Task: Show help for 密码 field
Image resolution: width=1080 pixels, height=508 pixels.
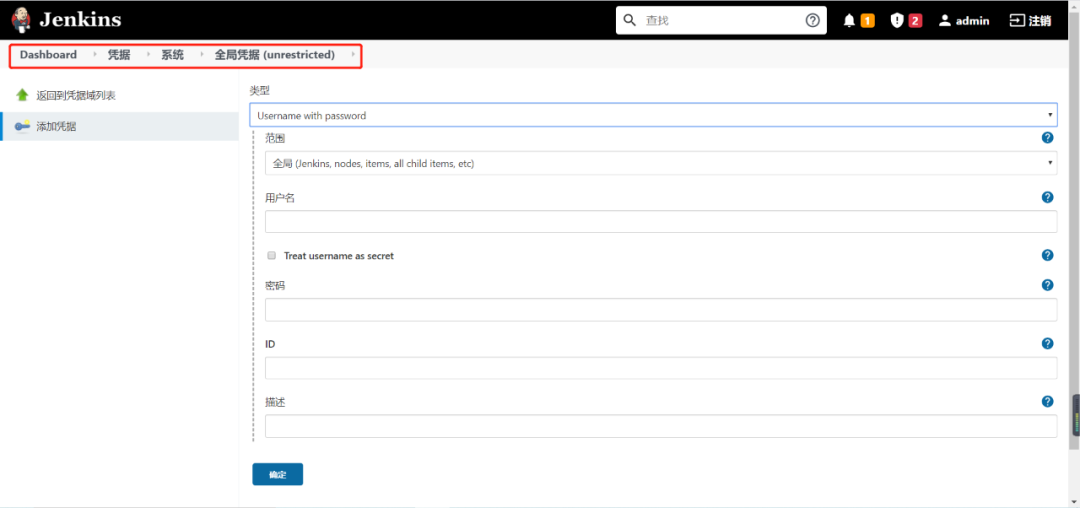Action: pyautogui.click(x=1048, y=285)
